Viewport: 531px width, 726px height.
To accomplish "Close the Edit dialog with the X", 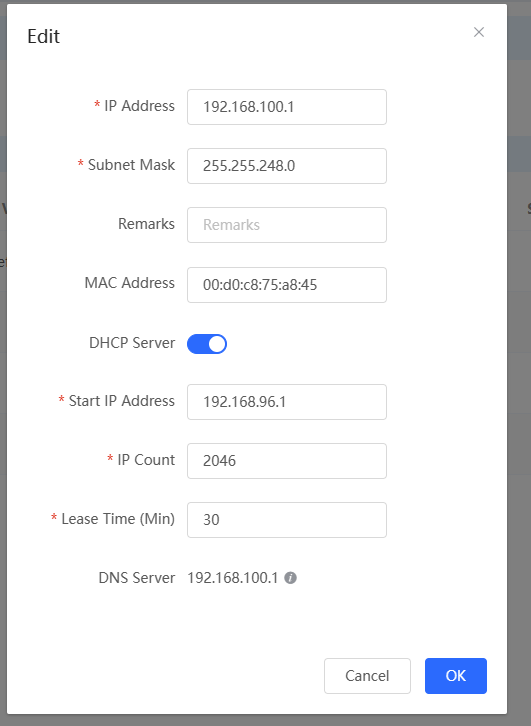I will click(479, 32).
